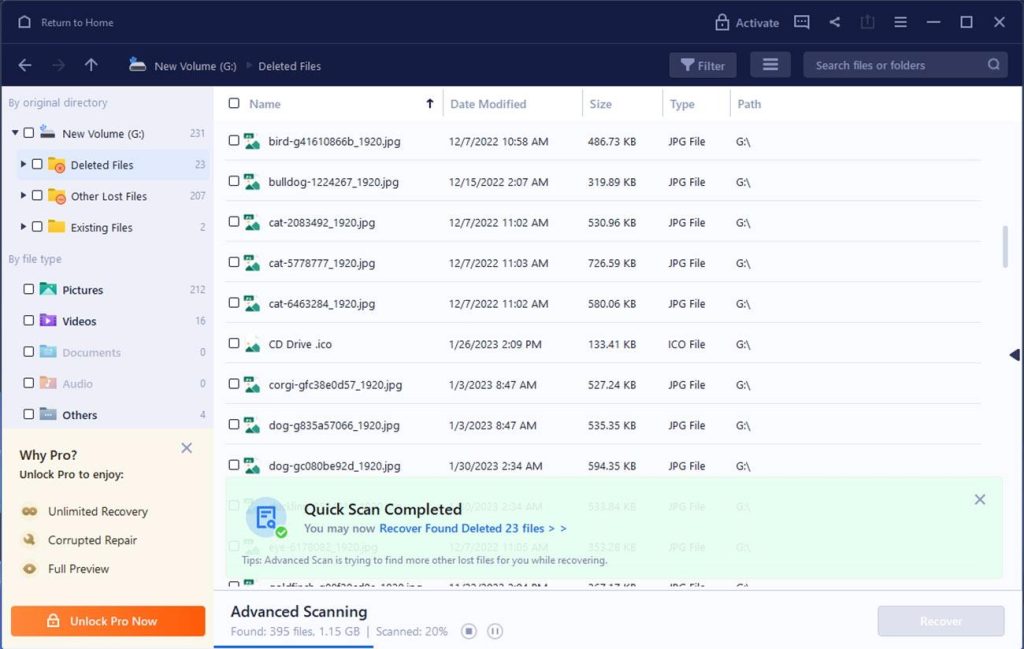Click the Recover button
The height and width of the screenshot is (649, 1024).
pyautogui.click(x=940, y=621)
